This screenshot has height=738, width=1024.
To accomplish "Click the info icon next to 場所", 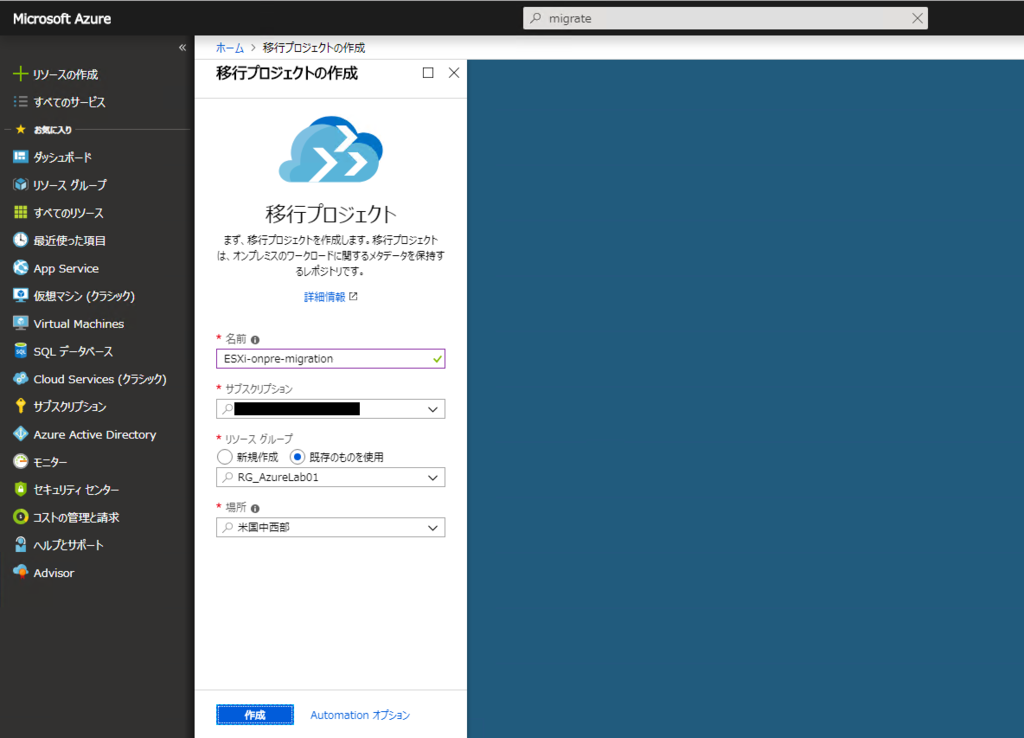I will (x=255, y=508).
